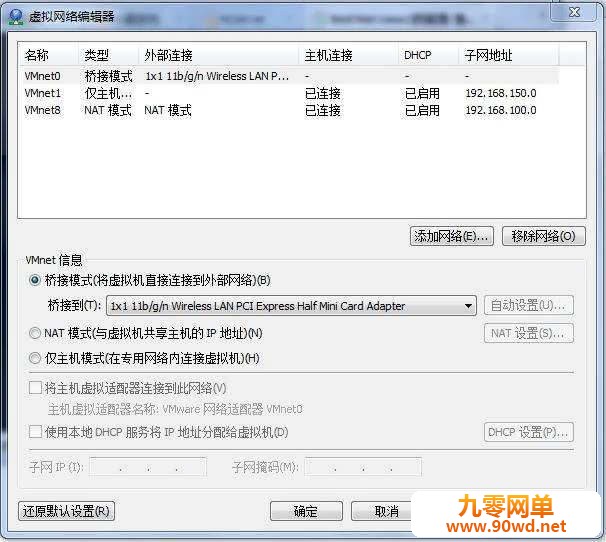Open DHCP 设置(P)... button
606x542 pixels.
coord(529,432)
